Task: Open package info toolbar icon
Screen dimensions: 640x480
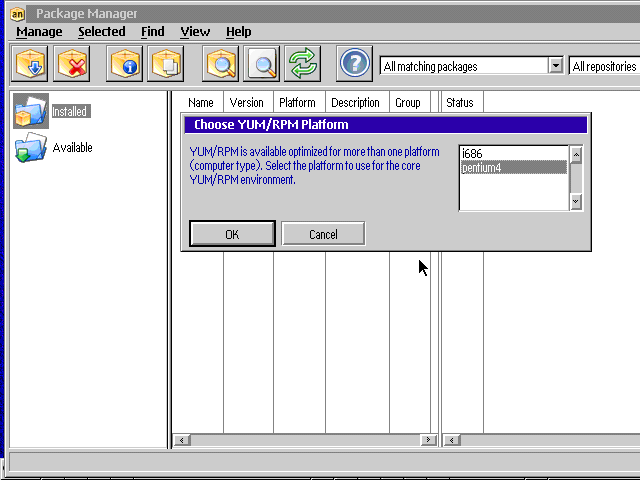Action: tap(124, 64)
